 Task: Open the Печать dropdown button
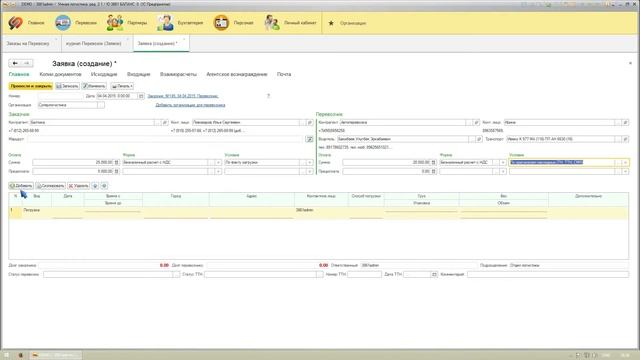(122, 86)
